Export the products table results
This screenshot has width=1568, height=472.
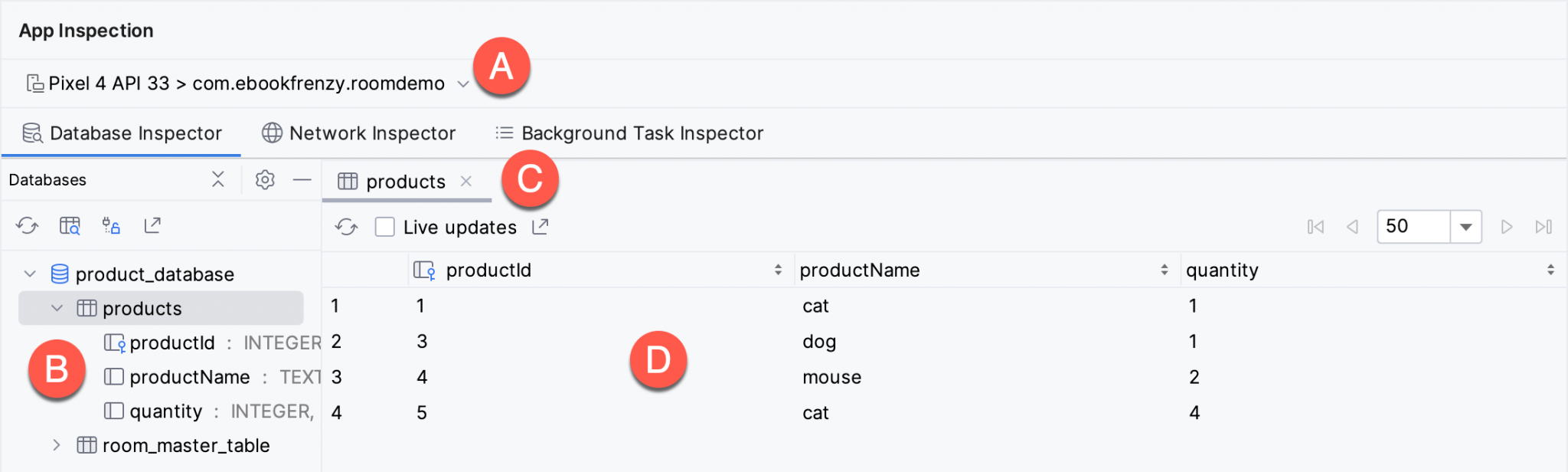(x=541, y=227)
